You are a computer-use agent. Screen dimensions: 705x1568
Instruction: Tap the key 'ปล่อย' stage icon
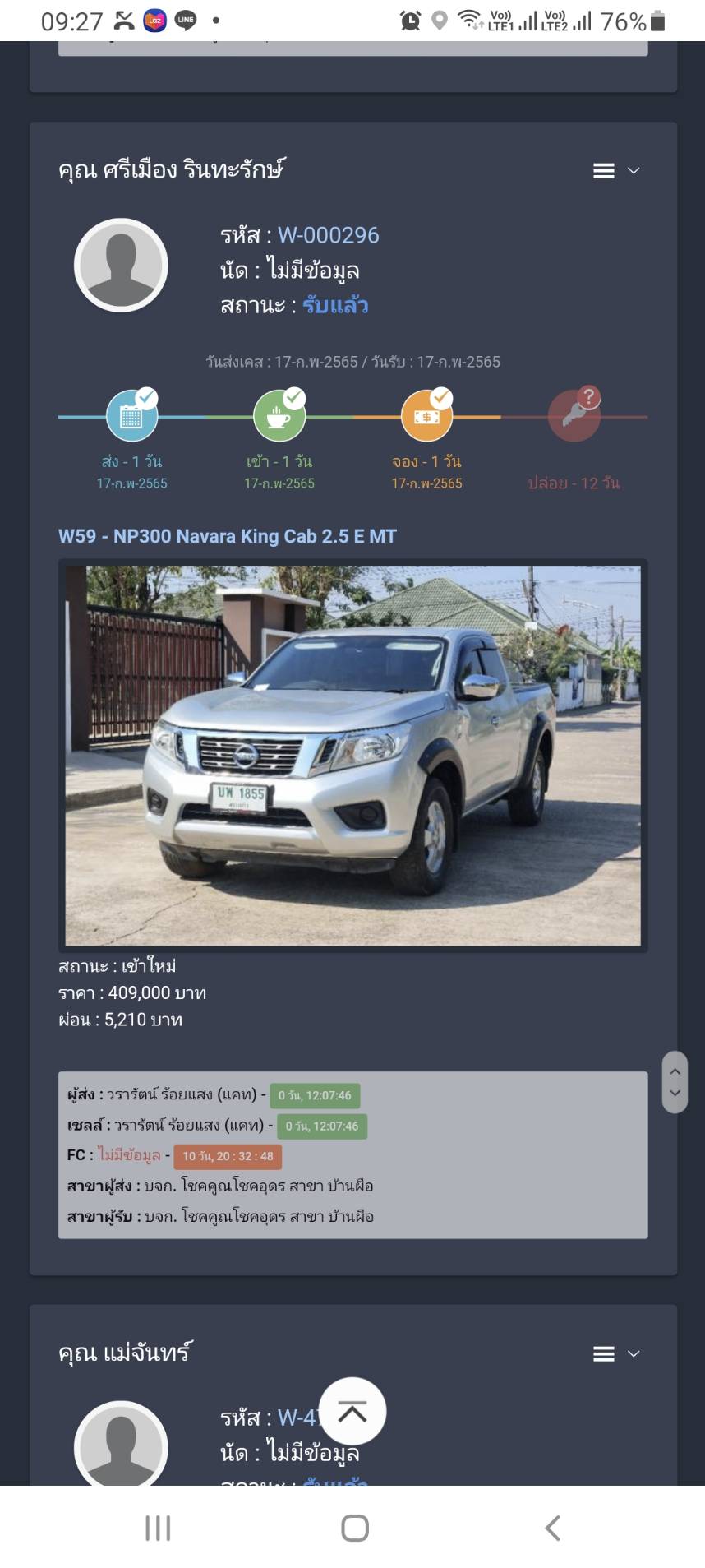click(574, 415)
